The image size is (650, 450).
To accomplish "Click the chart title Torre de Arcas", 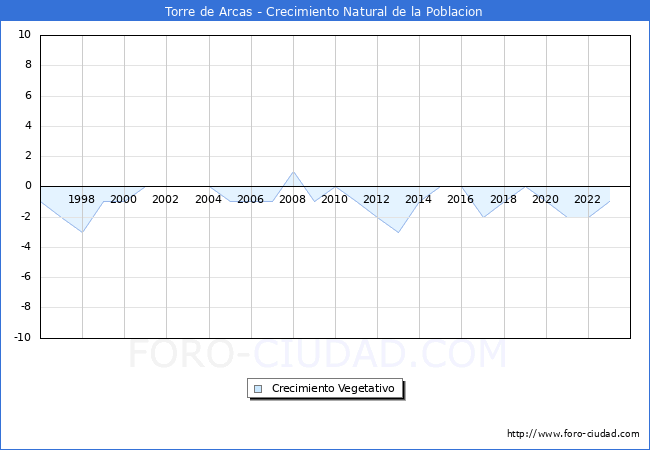I will pos(324,12).
